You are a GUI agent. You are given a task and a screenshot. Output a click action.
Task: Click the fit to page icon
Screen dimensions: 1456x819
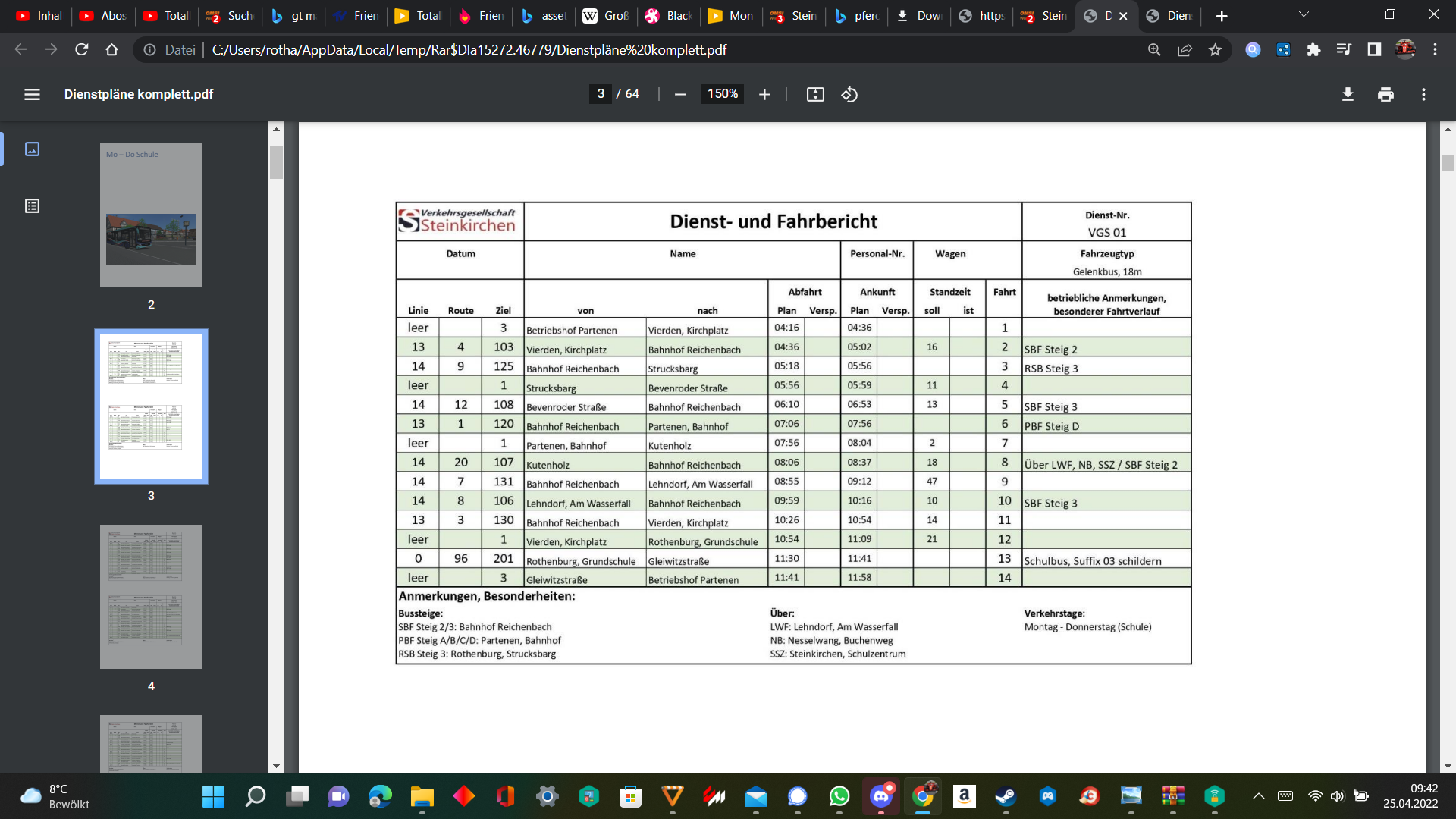point(815,94)
